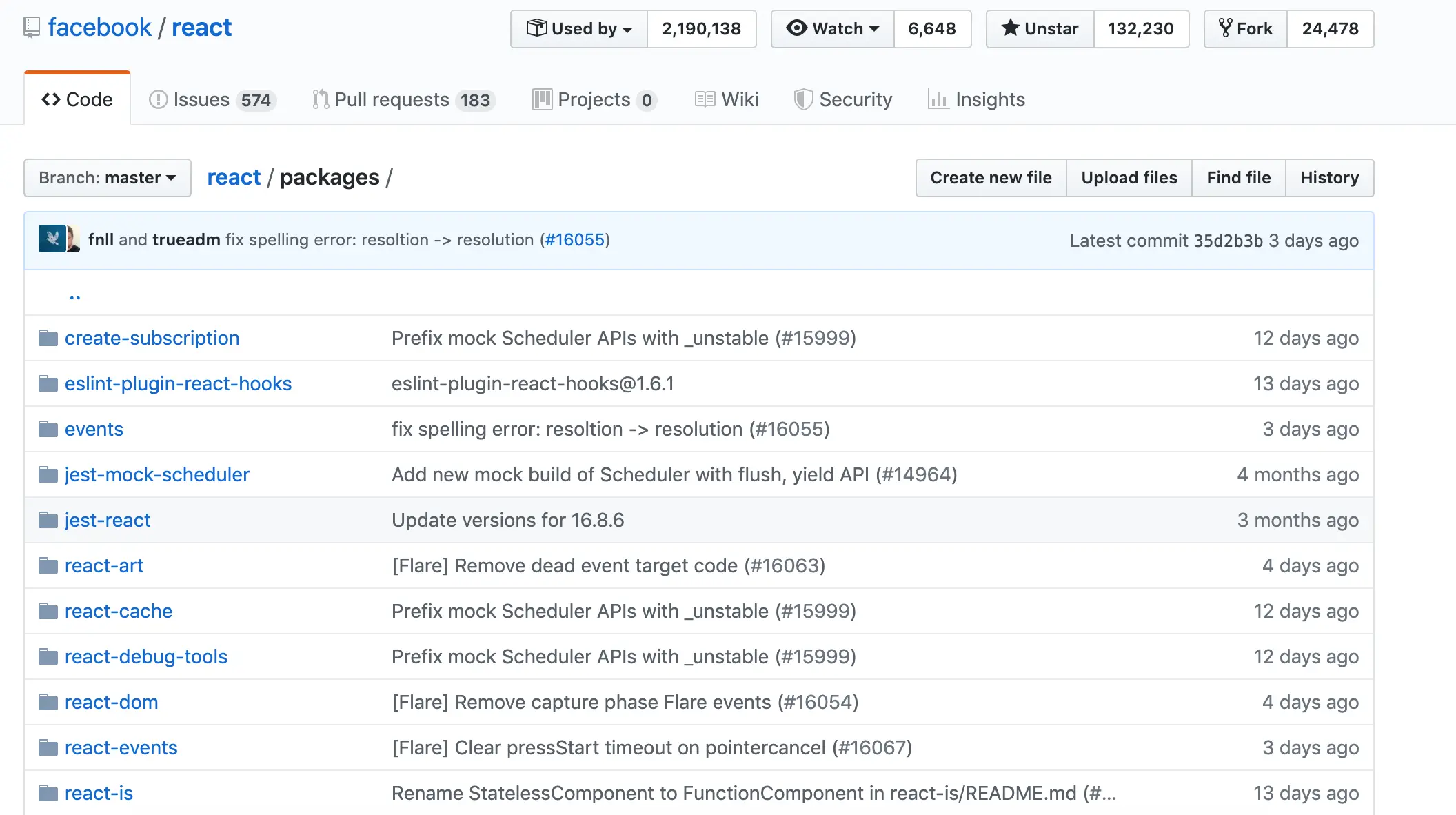Viewport: 1456px width, 815px height.
Task: Expand the Used by dropdown
Action: pos(579,29)
